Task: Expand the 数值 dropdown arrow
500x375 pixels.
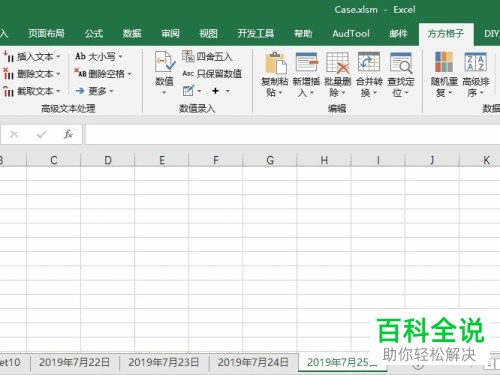Action: tap(164, 93)
